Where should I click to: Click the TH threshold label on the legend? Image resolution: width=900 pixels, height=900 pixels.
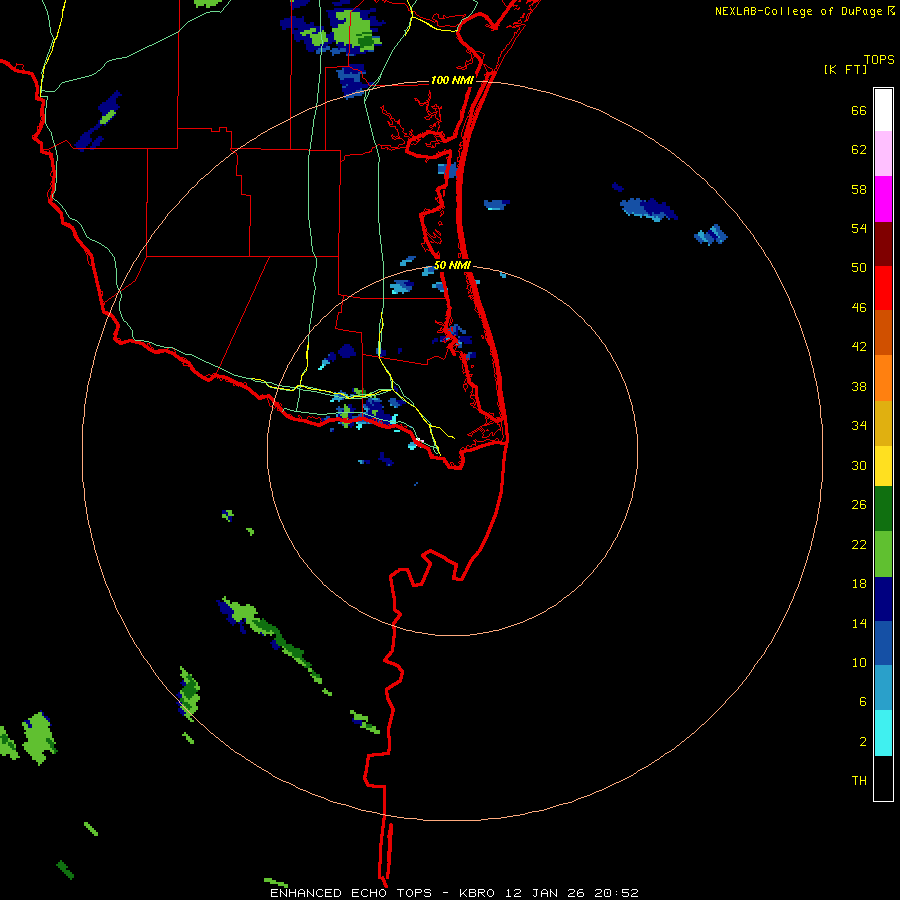click(x=859, y=780)
